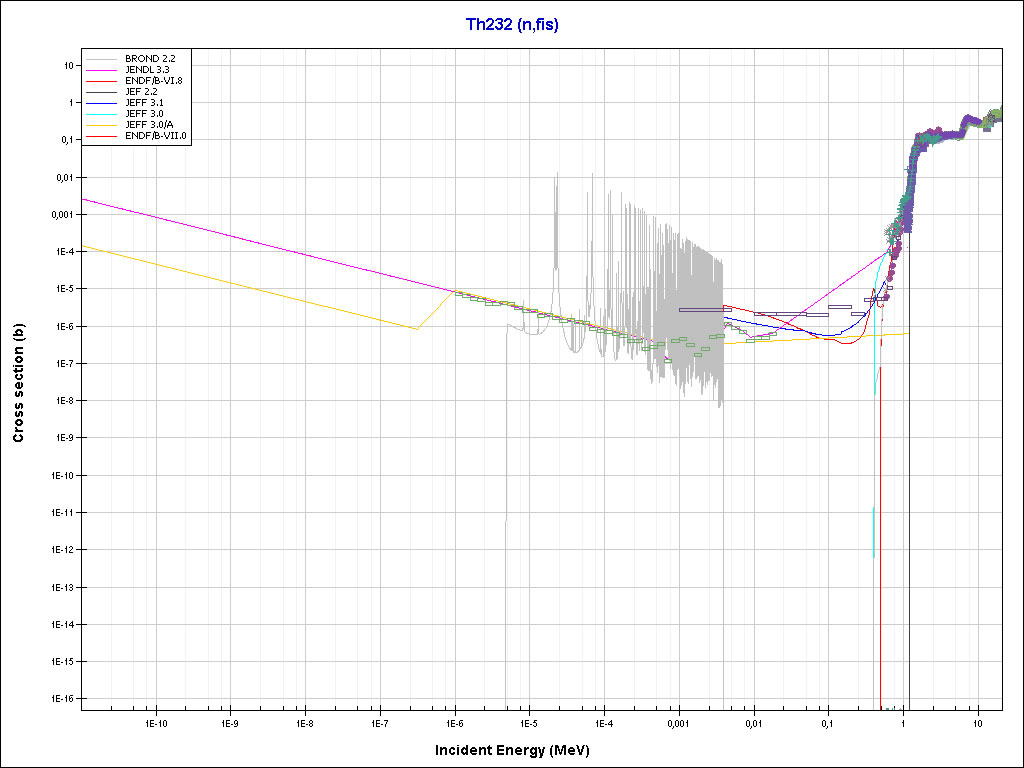Click the 1E-10 tick on the x-axis
1024x768 pixels.
155,722
